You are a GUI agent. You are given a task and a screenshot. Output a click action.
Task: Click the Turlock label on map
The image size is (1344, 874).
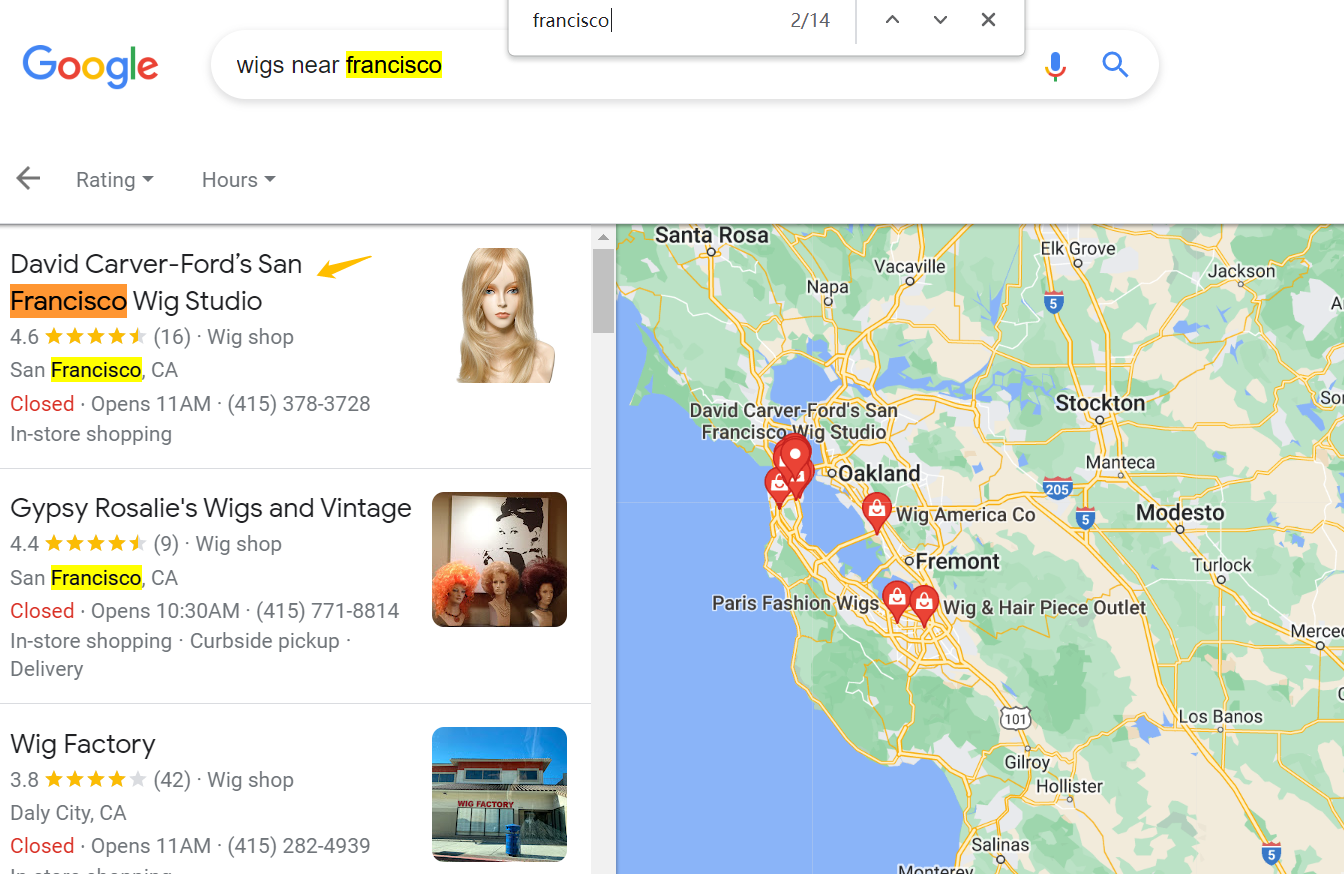[1222, 565]
